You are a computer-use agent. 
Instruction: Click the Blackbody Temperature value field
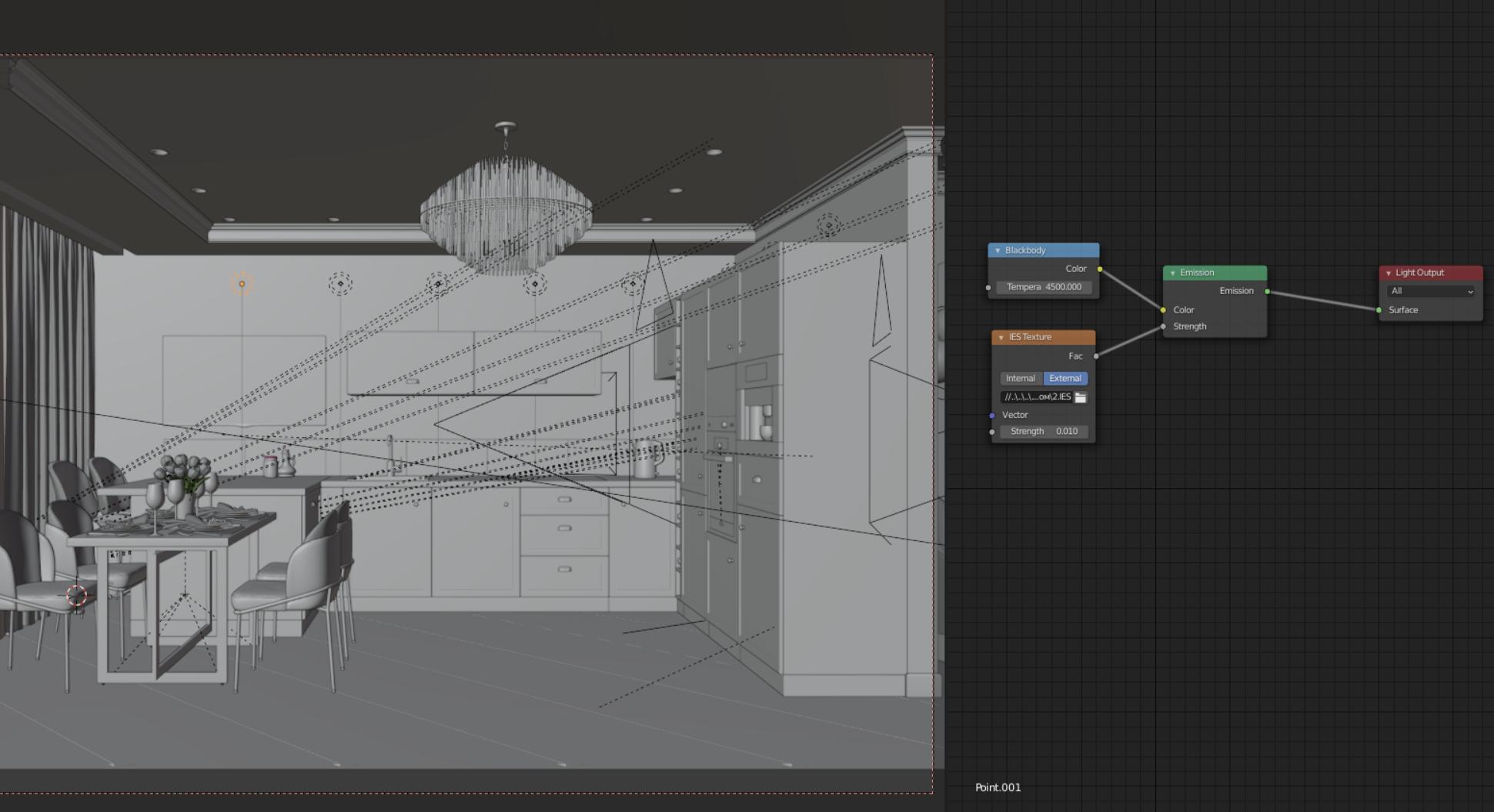pyautogui.click(x=1044, y=287)
